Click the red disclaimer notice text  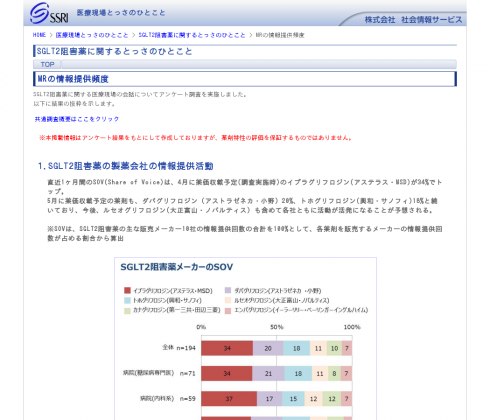(x=196, y=138)
